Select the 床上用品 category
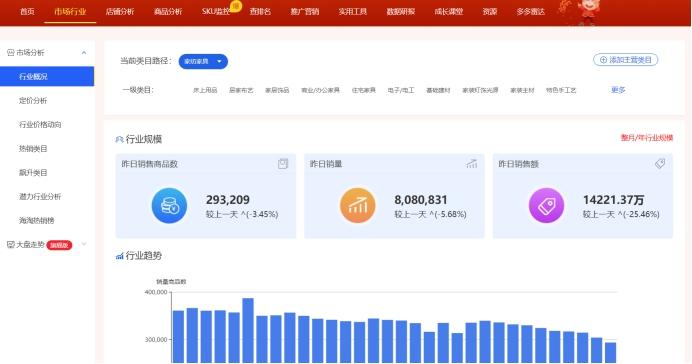Viewport: 692px width, 364px height. click(205, 90)
